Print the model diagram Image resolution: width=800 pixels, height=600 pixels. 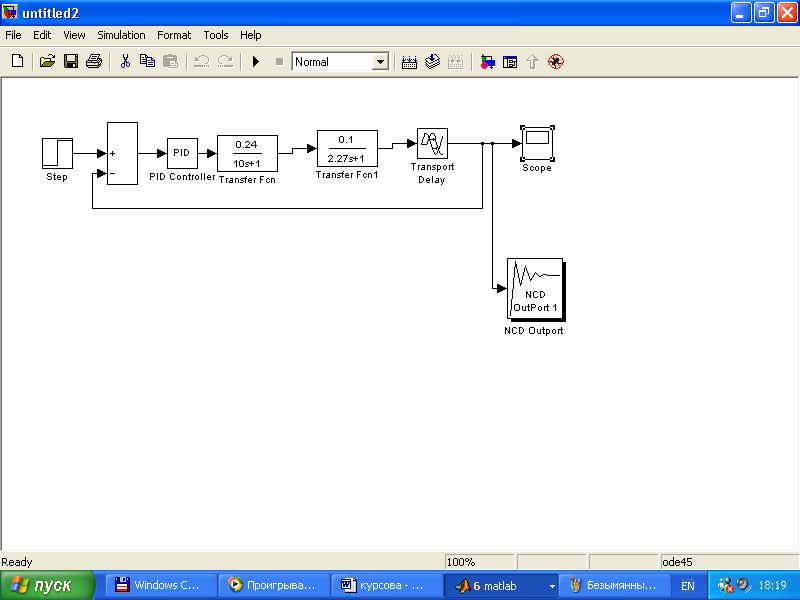[94, 62]
